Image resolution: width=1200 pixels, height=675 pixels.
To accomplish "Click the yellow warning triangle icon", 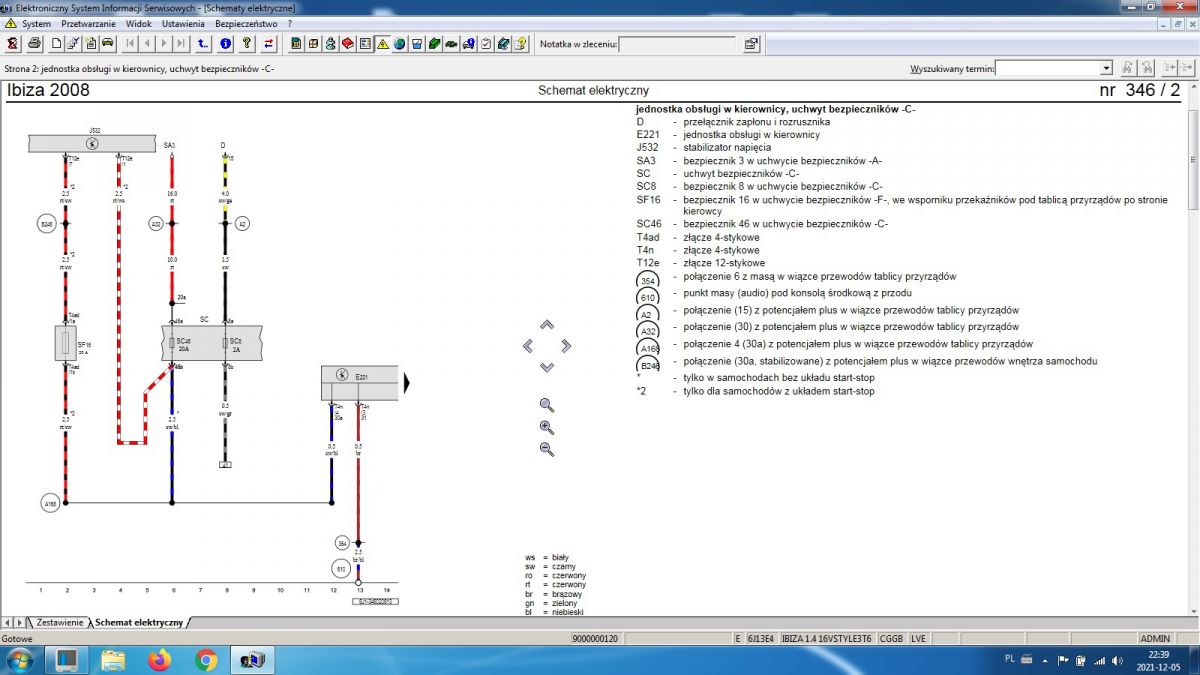I will pos(382,43).
